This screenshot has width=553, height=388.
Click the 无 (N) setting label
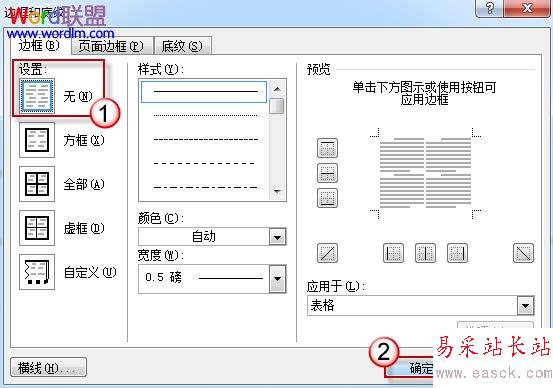click(x=78, y=96)
